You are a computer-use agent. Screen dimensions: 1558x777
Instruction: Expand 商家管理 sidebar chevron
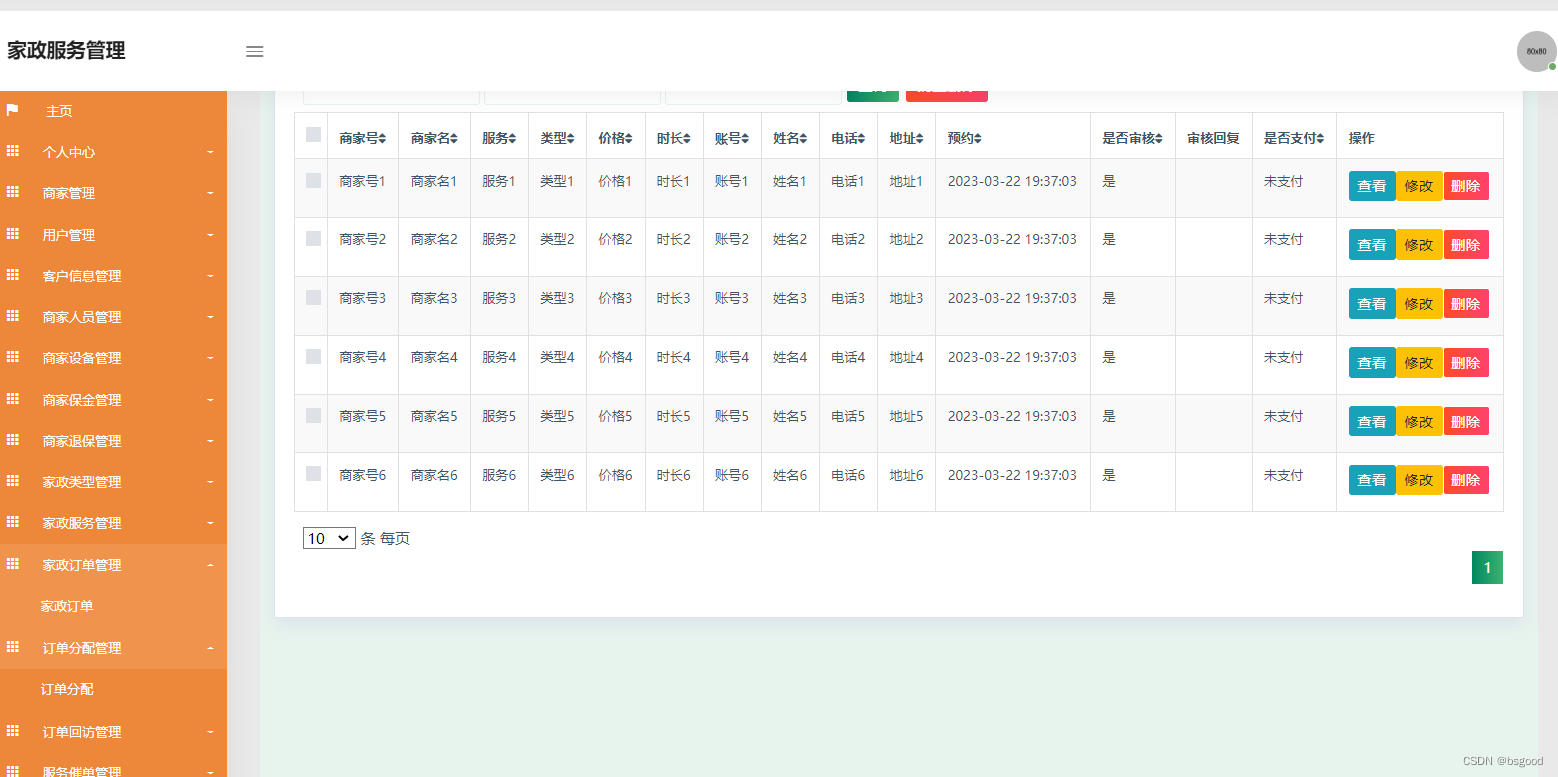[210, 193]
